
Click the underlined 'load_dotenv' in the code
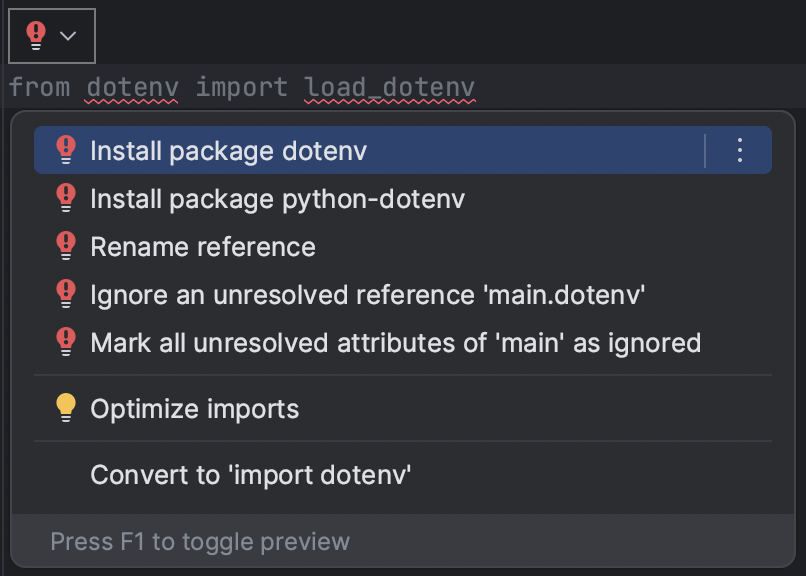[x=388, y=88]
